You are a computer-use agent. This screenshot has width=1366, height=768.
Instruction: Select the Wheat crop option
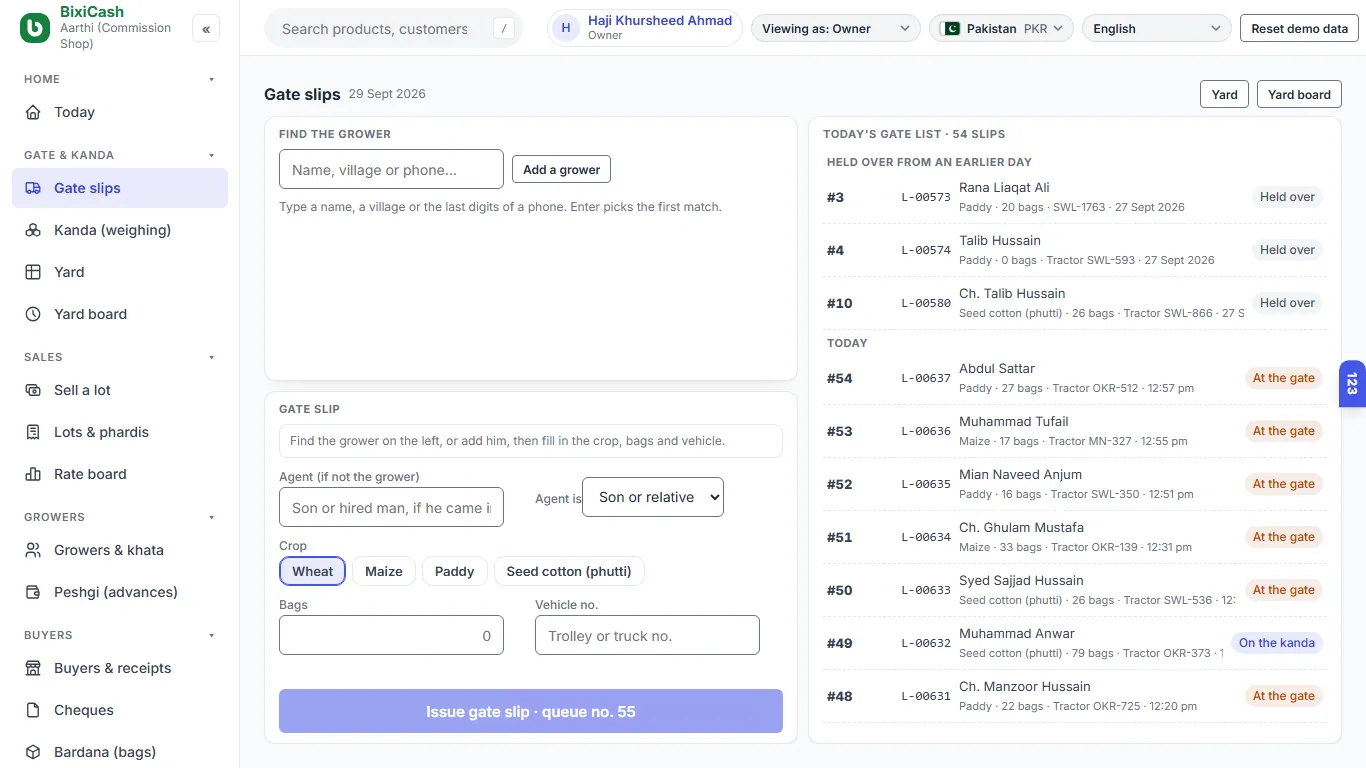pyautogui.click(x=313, y=571)
